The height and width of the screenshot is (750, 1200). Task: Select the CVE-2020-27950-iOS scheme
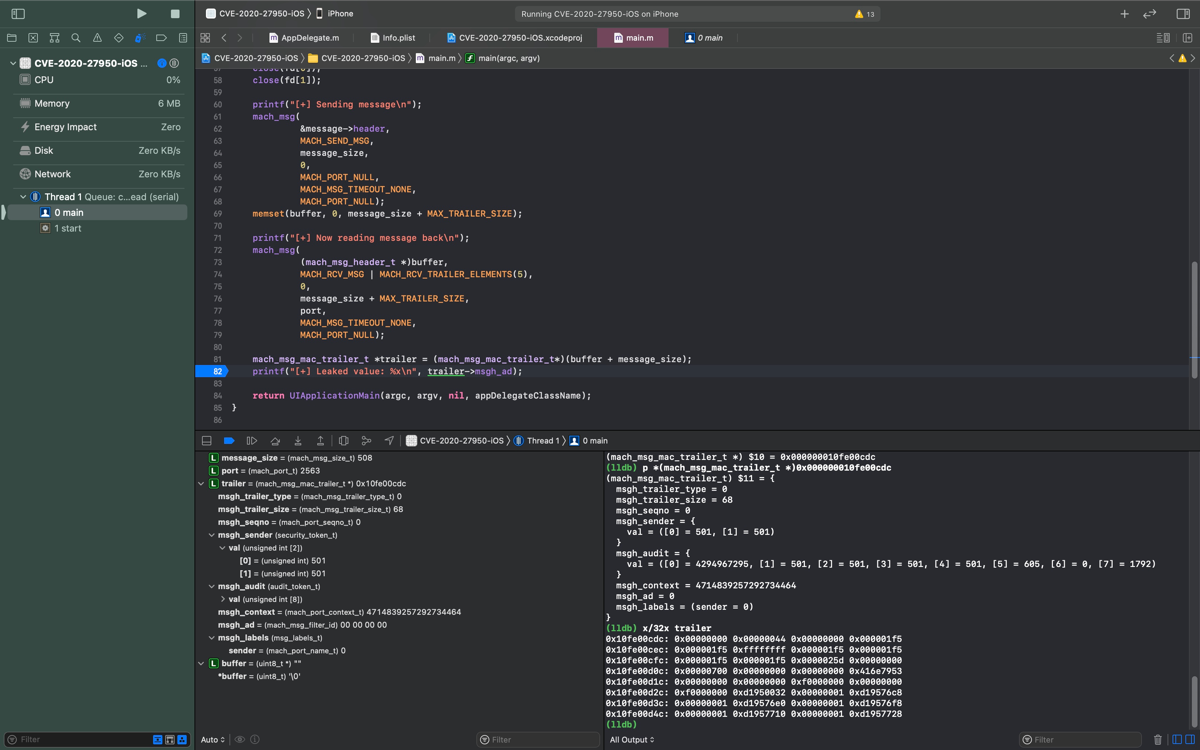(254, 14)
